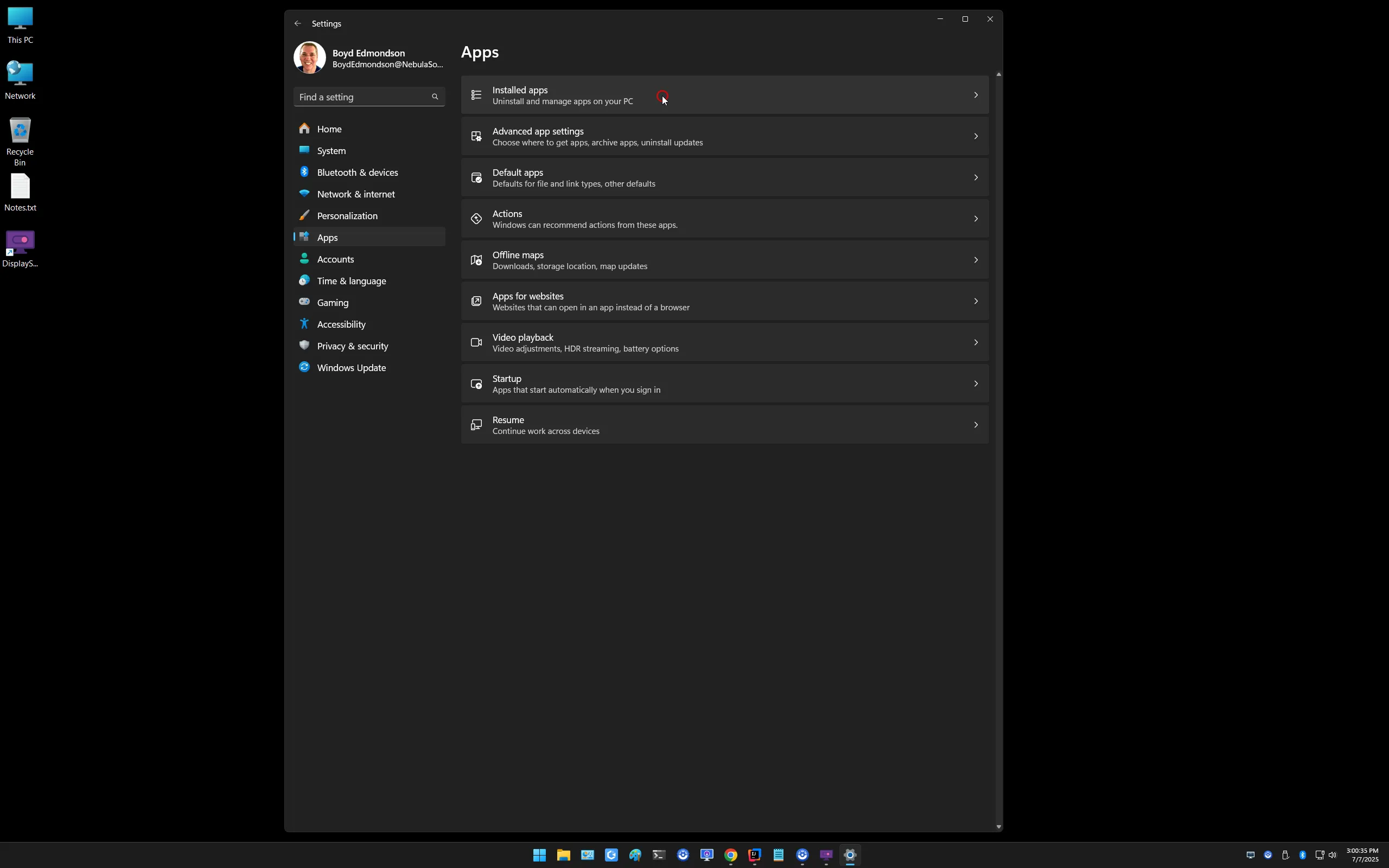Screen dimensions: 1389x868
Task: Open the Personalization section
Action: [369, 216]
